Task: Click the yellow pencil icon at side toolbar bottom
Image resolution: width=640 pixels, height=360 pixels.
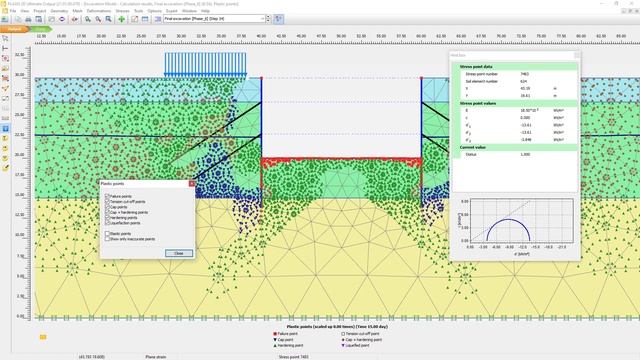Action: [x=5, y=168]
